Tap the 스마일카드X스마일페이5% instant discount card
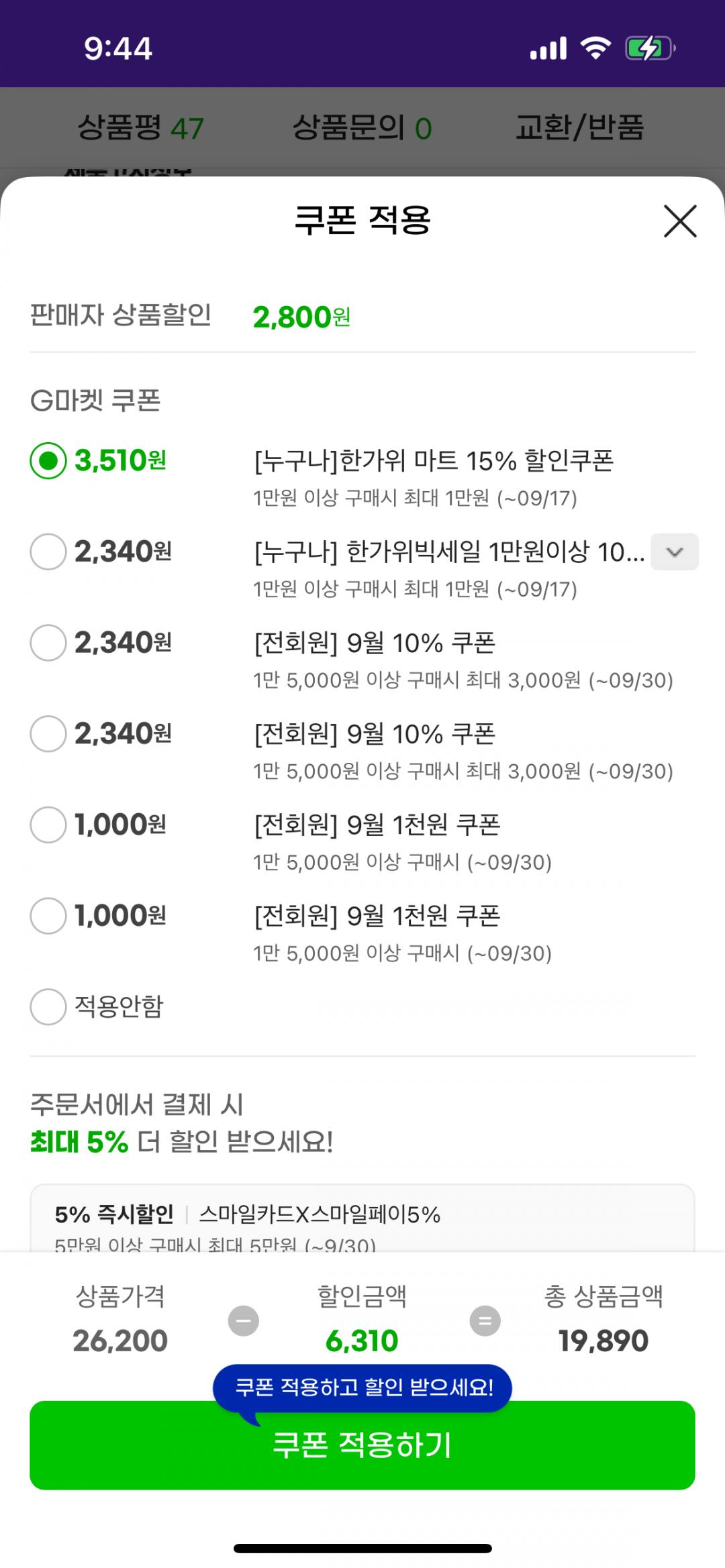Screen dimensions: 725x1568 tap(362, 1221)
